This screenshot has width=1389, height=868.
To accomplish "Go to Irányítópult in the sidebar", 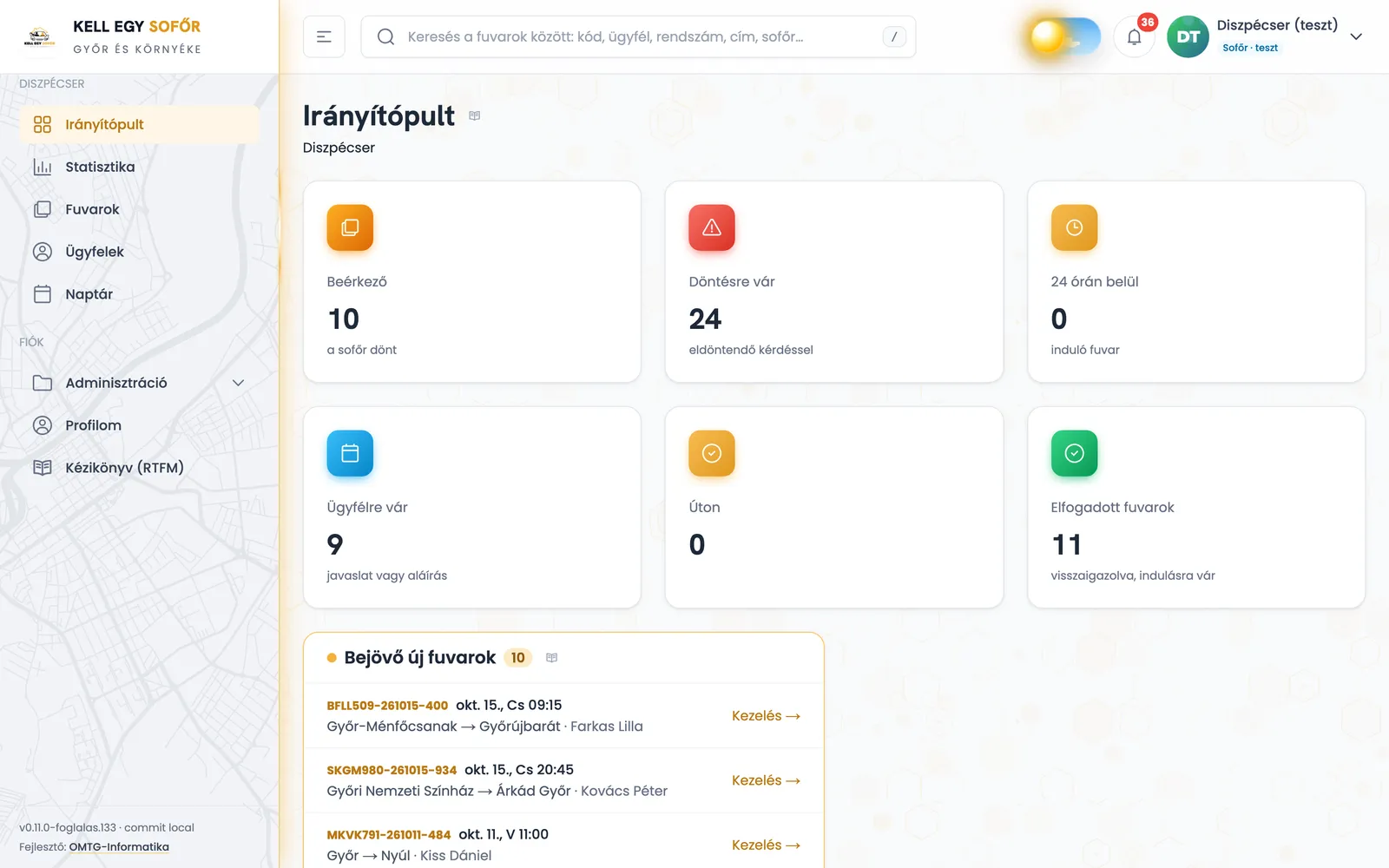I will point(139,124).
